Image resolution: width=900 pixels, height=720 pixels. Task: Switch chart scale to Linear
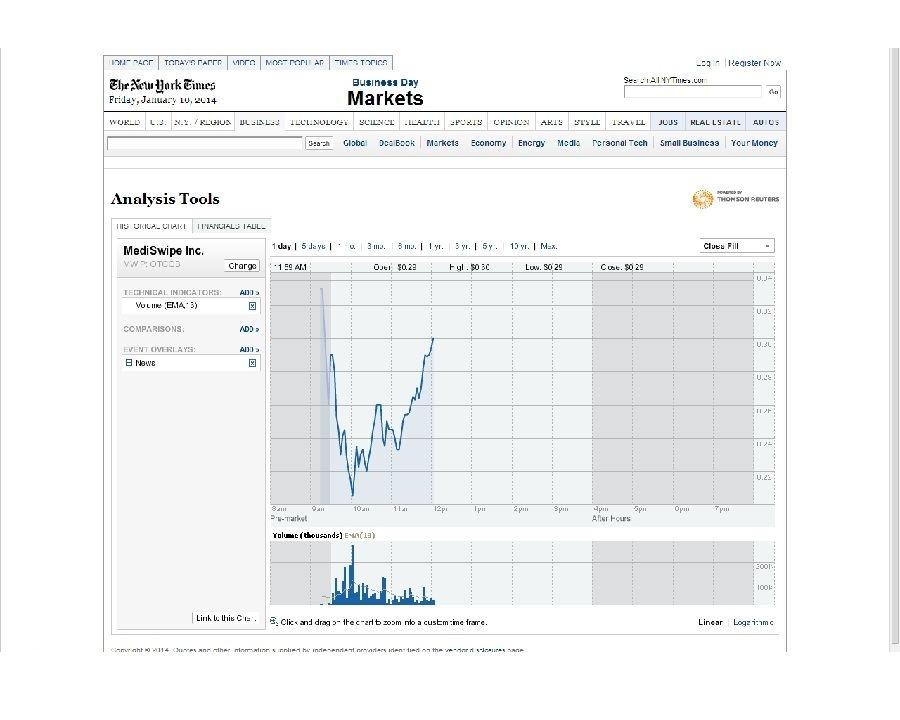(x=710, y=621)
